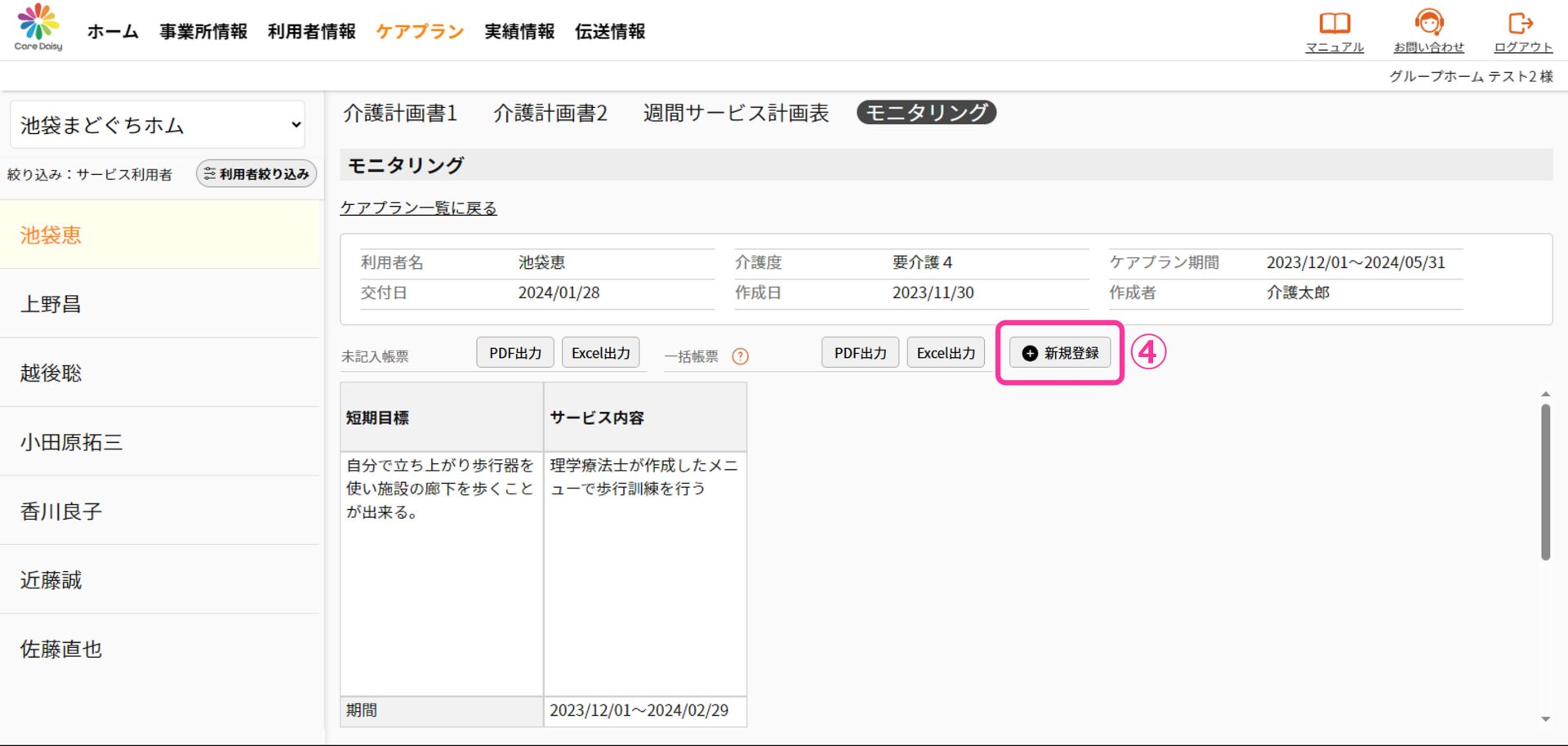Click the help question mark icon
Image resolution: width=1568 pixels, height=746 pixels.
[x=740, y=356]
